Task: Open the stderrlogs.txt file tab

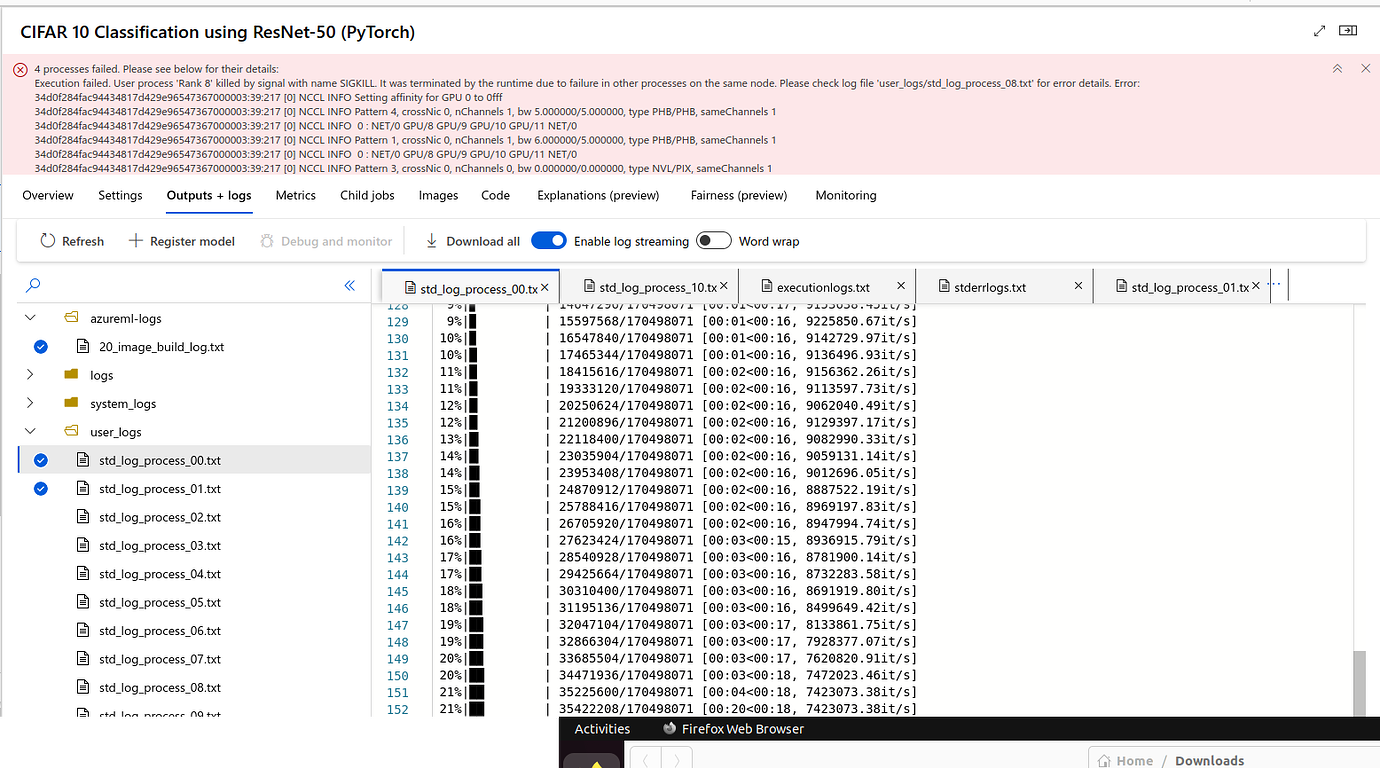Action: point(982,287)
